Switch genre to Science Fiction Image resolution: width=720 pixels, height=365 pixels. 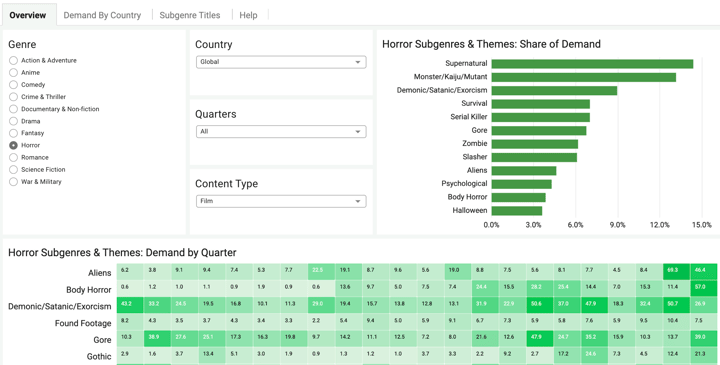(x=13, y=170)
